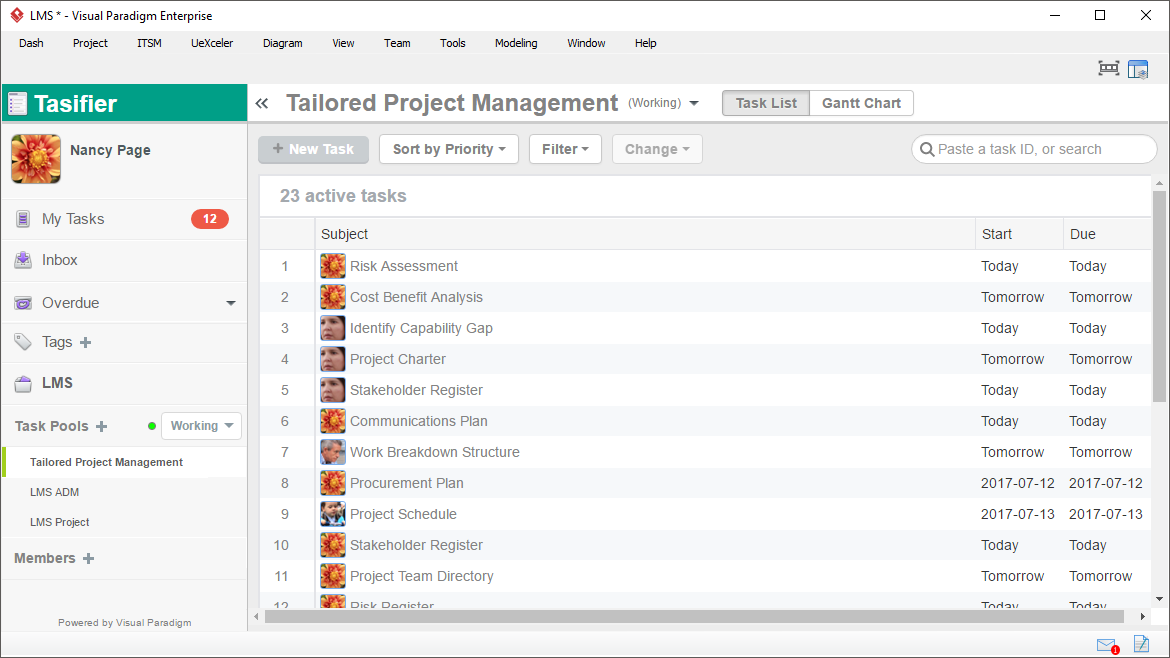Click the scroll down arrow
Screen dimensions: 1170x658
point(1159,598)
